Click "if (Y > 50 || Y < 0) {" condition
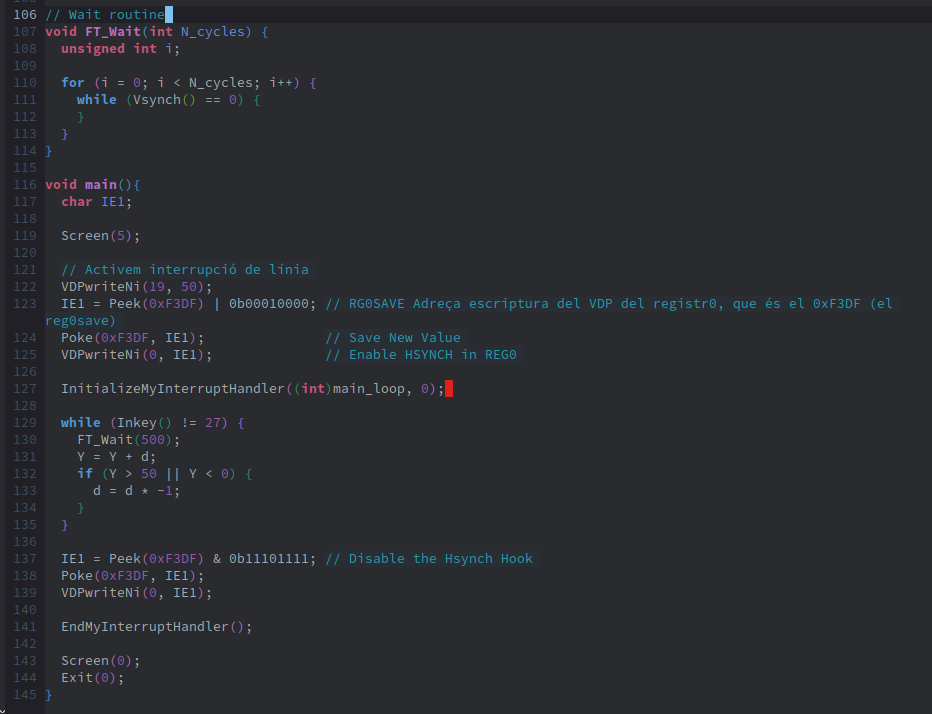The width and height of the screenshot is (932, 714). 165,474
